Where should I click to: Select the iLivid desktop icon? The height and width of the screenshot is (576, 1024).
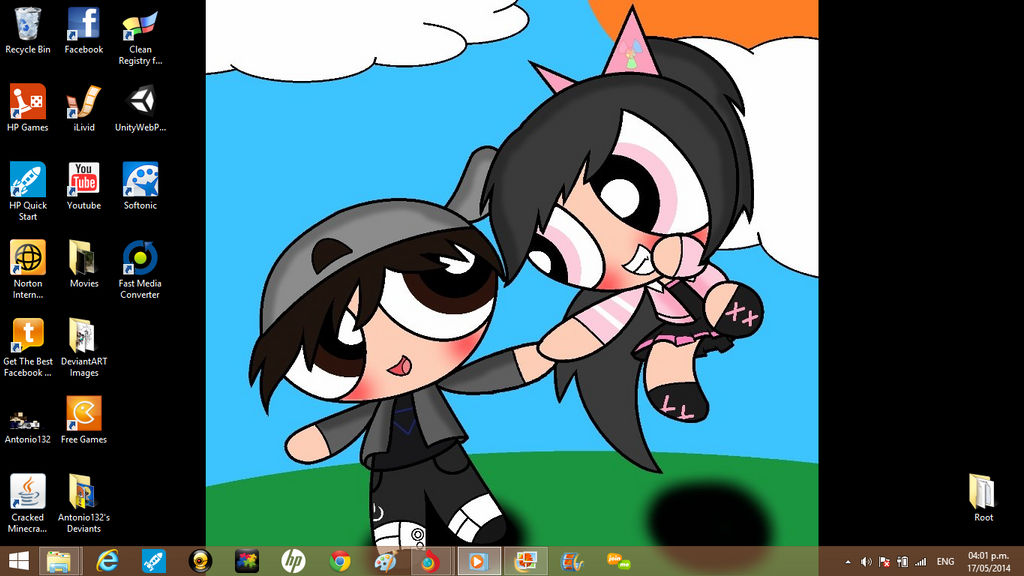point(84,108)
